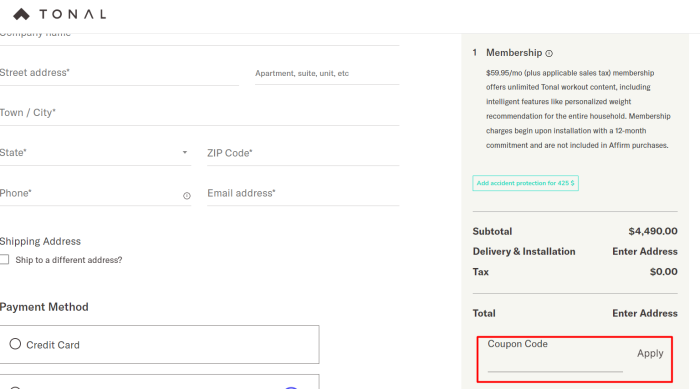Click Enter Address beside Delivery & Installation
The height and width of the screenshot is (389, 700).
pyautogui.click(x=645, y=251)
